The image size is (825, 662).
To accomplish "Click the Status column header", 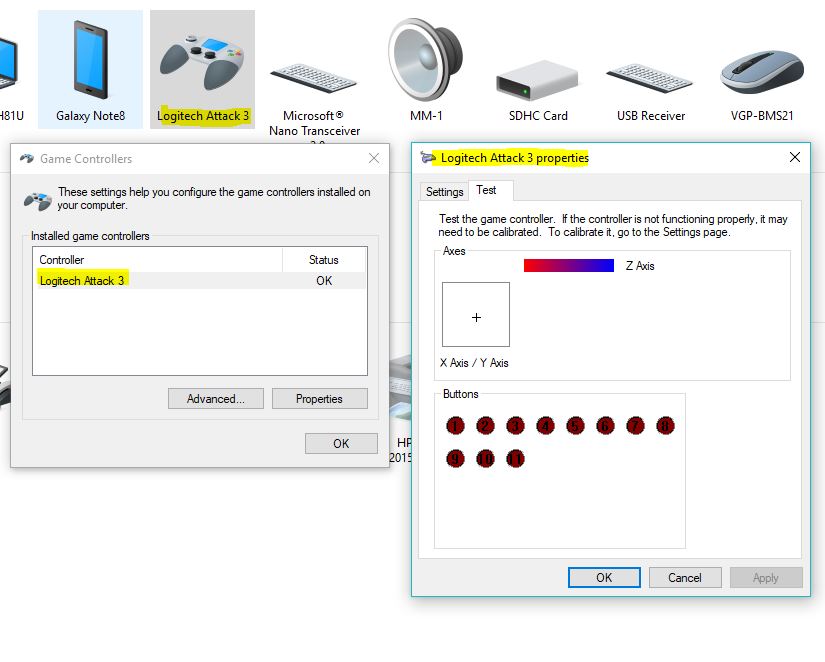I will [324, 259].
